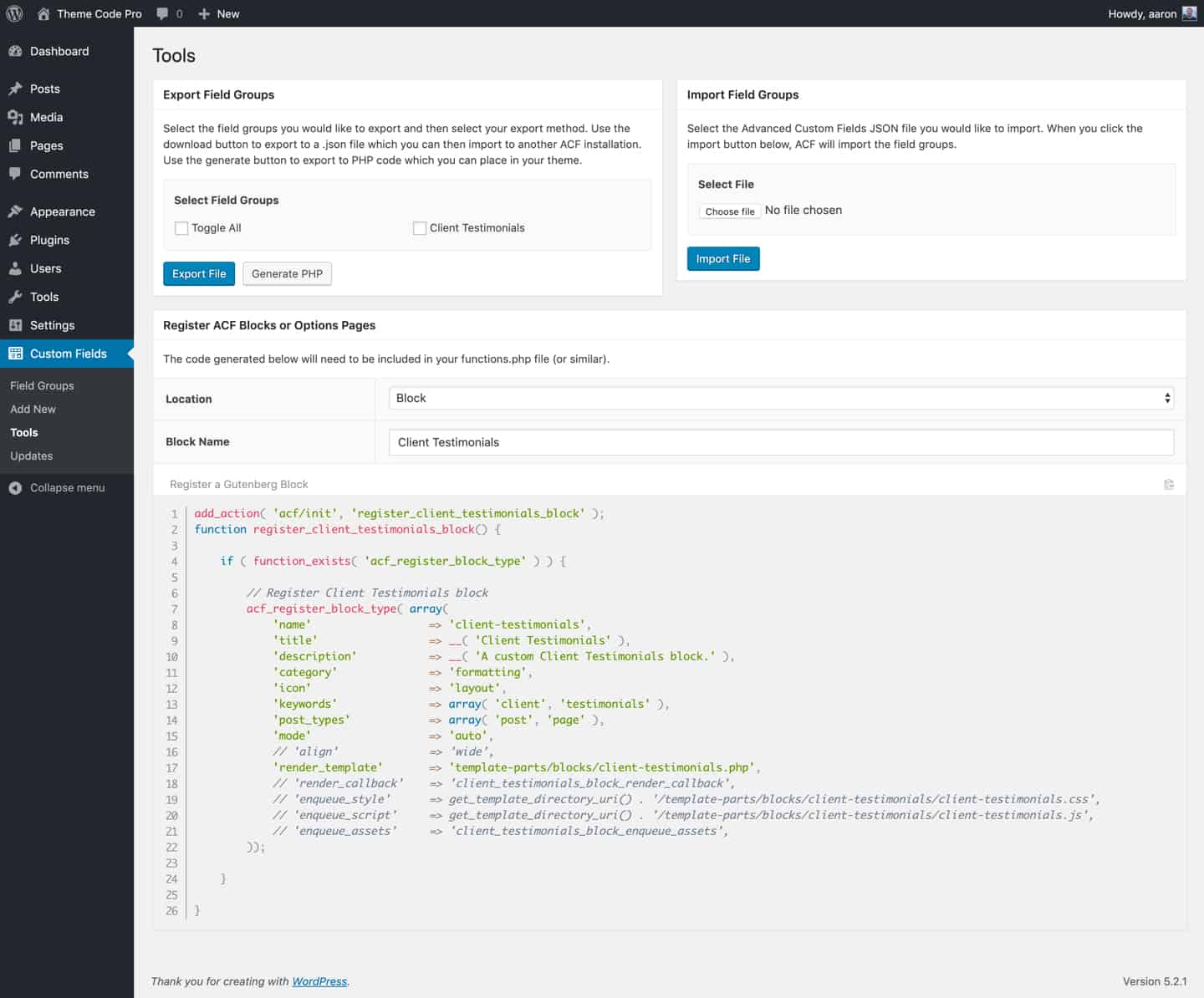The height and width of the screenshot is (998, 1204).
Task: Click the Custom Fields table icon
Action: tap(15, 354)
